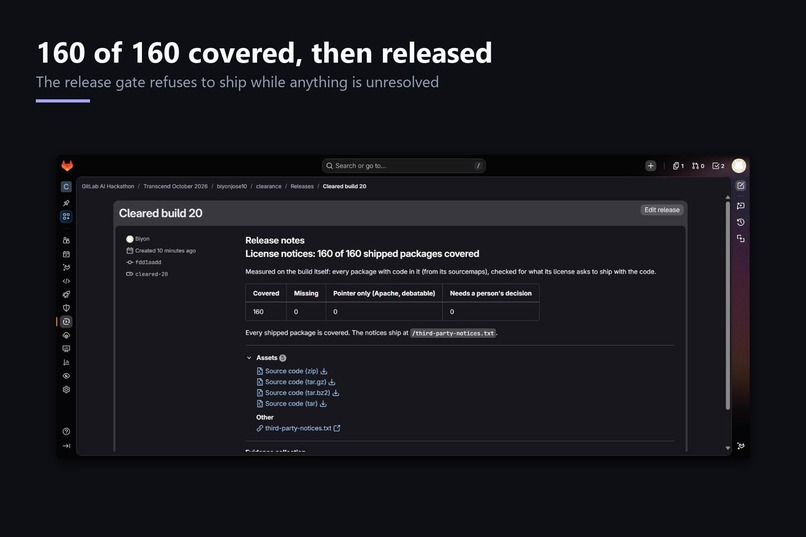
Task: Click the Cleared build 20 breadcrumb
Action: point(344,186)
